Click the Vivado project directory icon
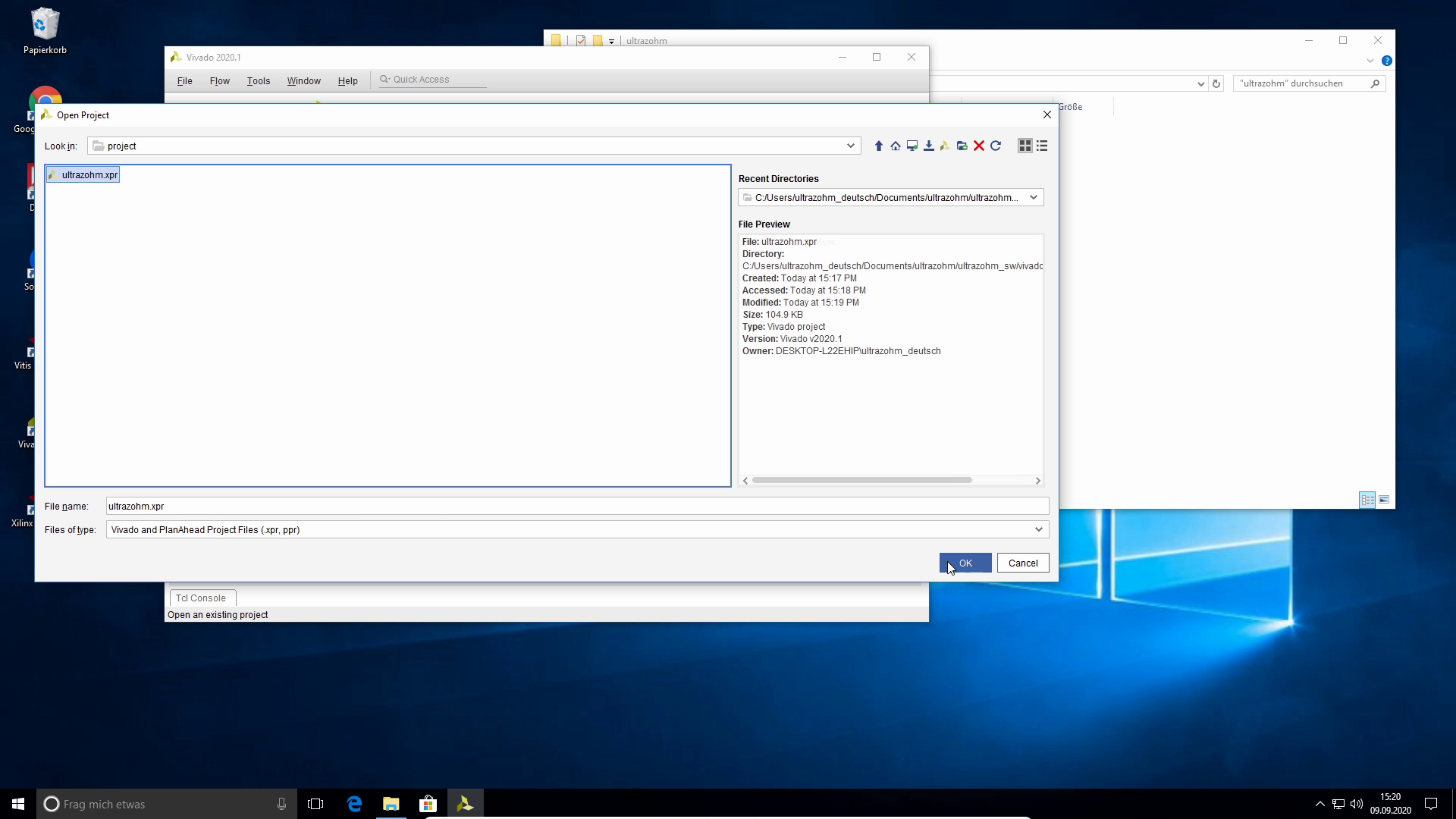Viewport: 1456px width, 819px height. pyautogui.click(x=945, y=146)
